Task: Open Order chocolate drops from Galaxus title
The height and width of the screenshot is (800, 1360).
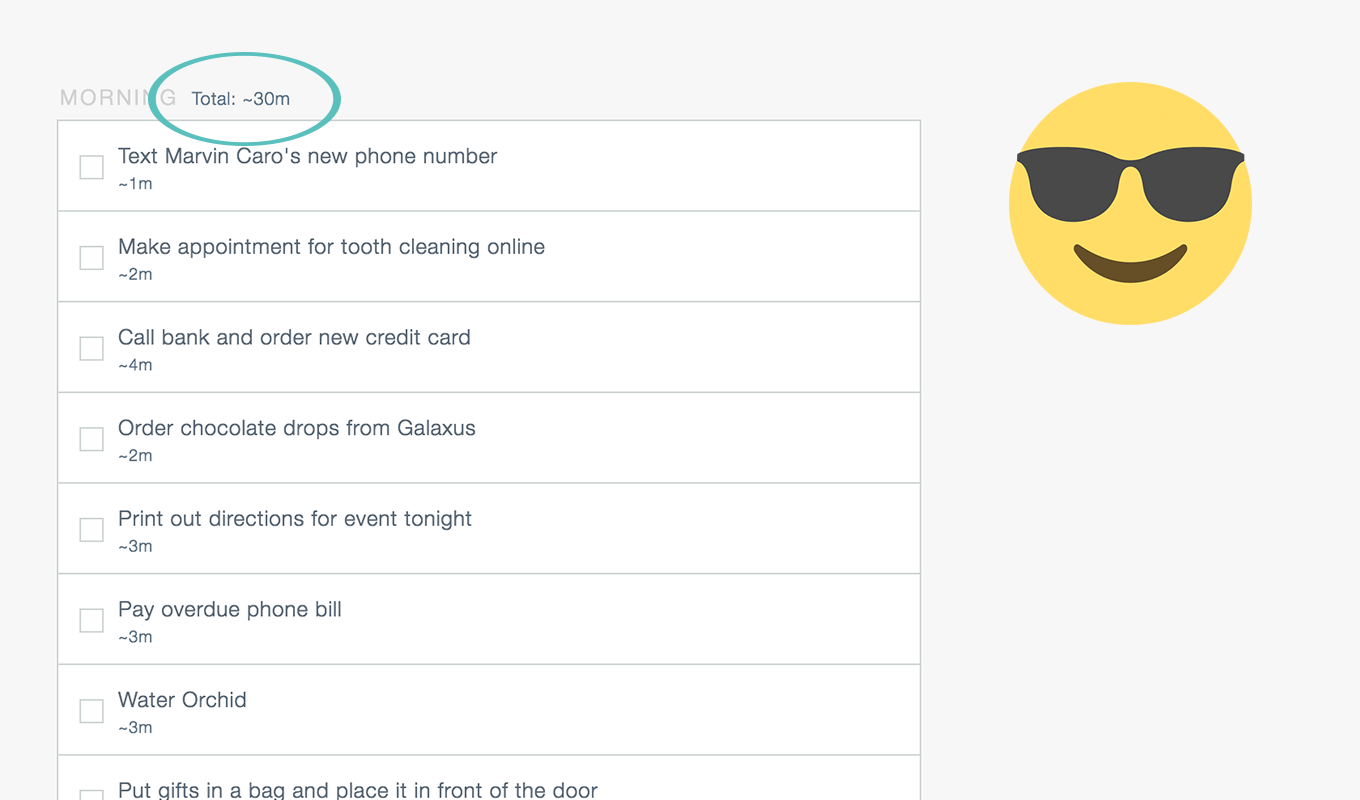Action: (297, 428)
